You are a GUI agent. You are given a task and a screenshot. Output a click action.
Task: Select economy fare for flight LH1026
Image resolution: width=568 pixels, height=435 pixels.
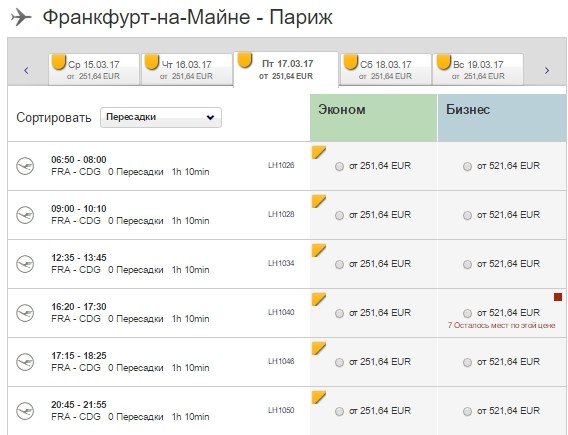[339, 167]
